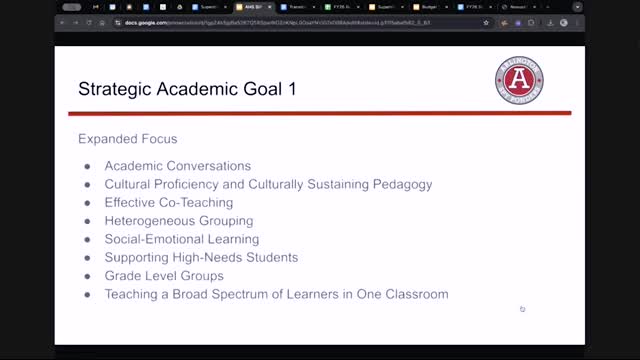The image size is (640, 360).
Task: Open the orange extension icon in toolbar
Action: coord(504,23)
